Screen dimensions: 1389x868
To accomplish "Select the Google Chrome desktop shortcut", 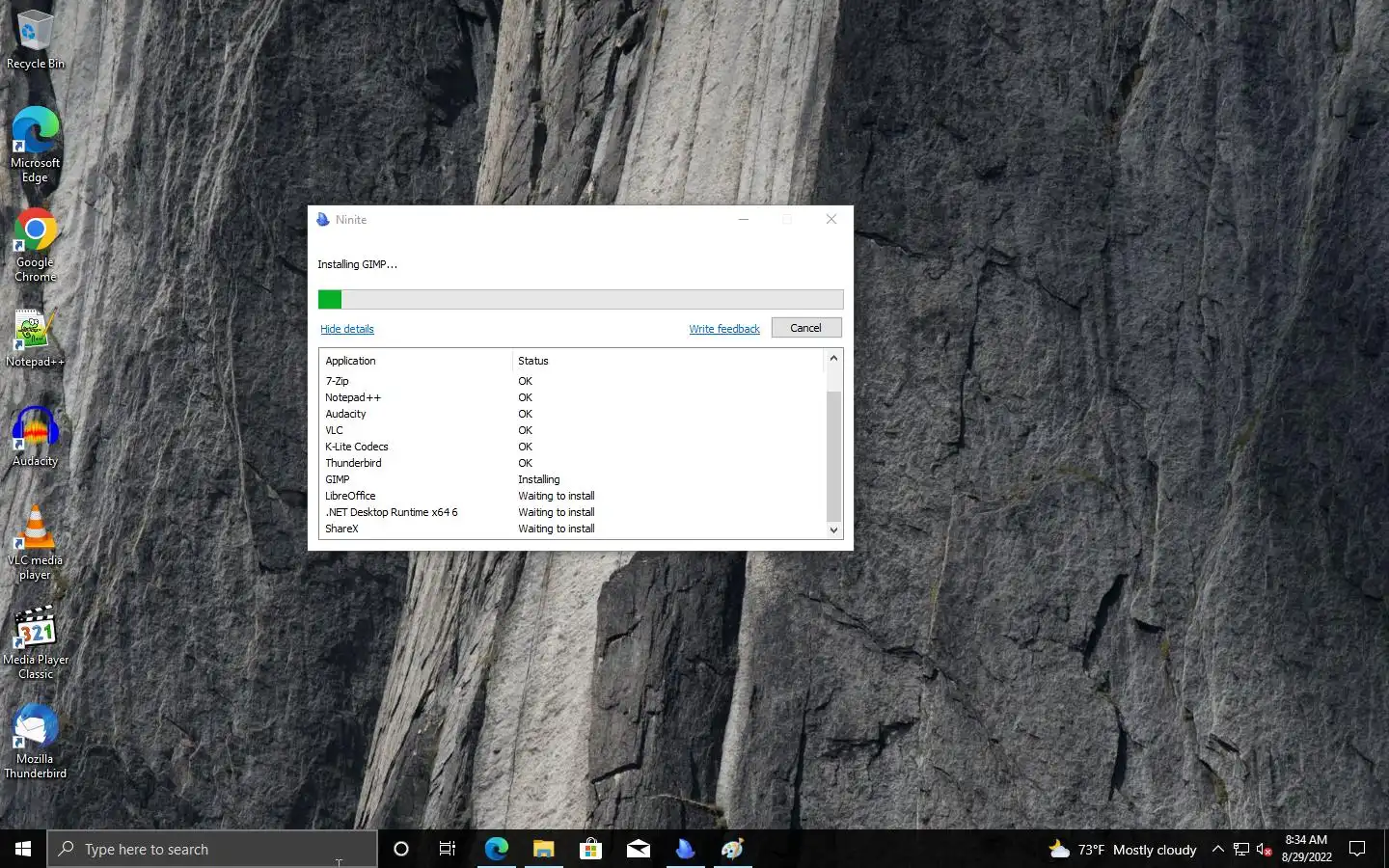I will pos(36,245).
